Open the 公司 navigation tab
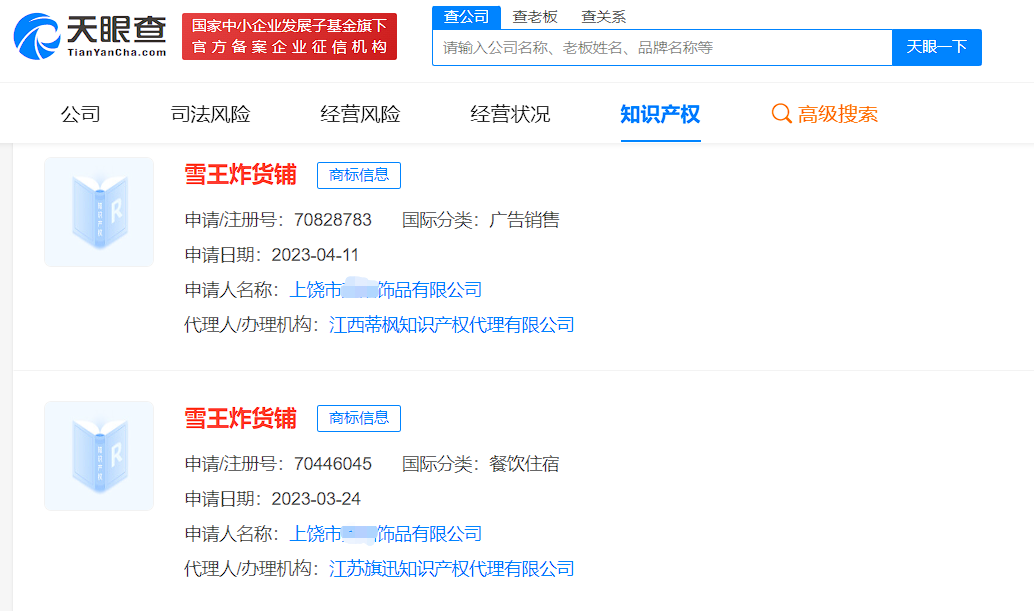This screenshot has width=1034, height=611. pyautogui.click(x=80, y=114)
